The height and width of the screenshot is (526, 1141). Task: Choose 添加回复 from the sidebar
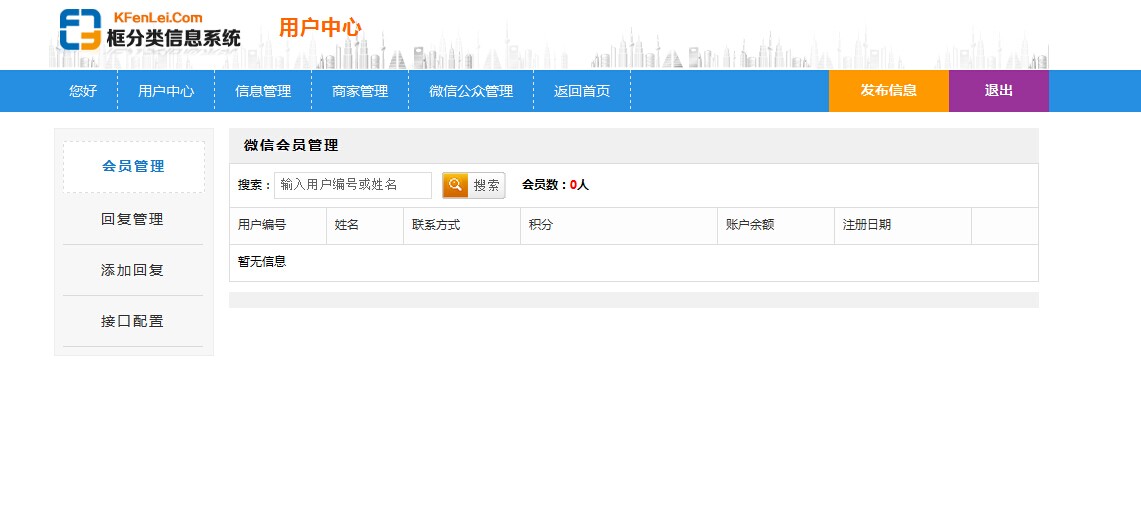[133, 270]
